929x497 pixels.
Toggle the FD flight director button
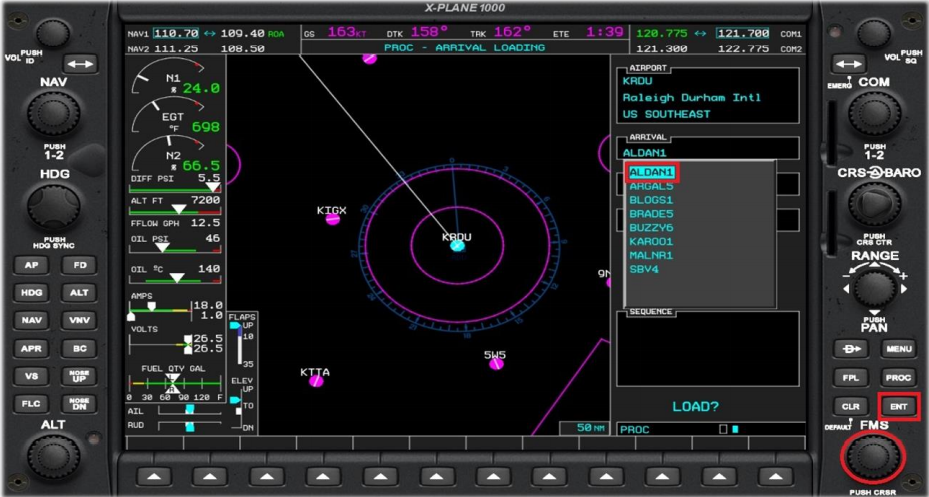(x=79, y=265)
